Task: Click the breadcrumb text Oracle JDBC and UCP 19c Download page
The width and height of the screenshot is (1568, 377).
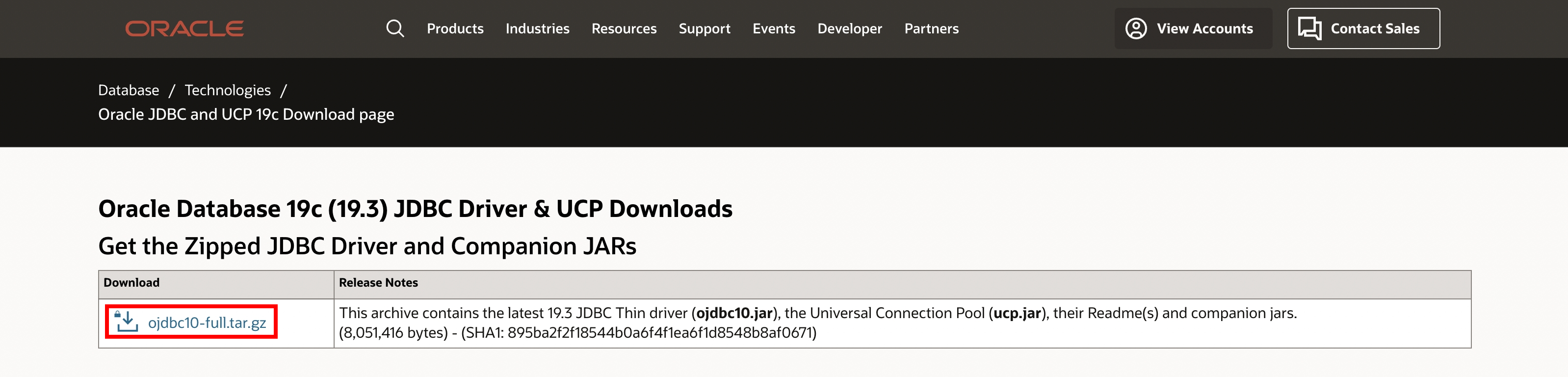Action: [246, 114]
